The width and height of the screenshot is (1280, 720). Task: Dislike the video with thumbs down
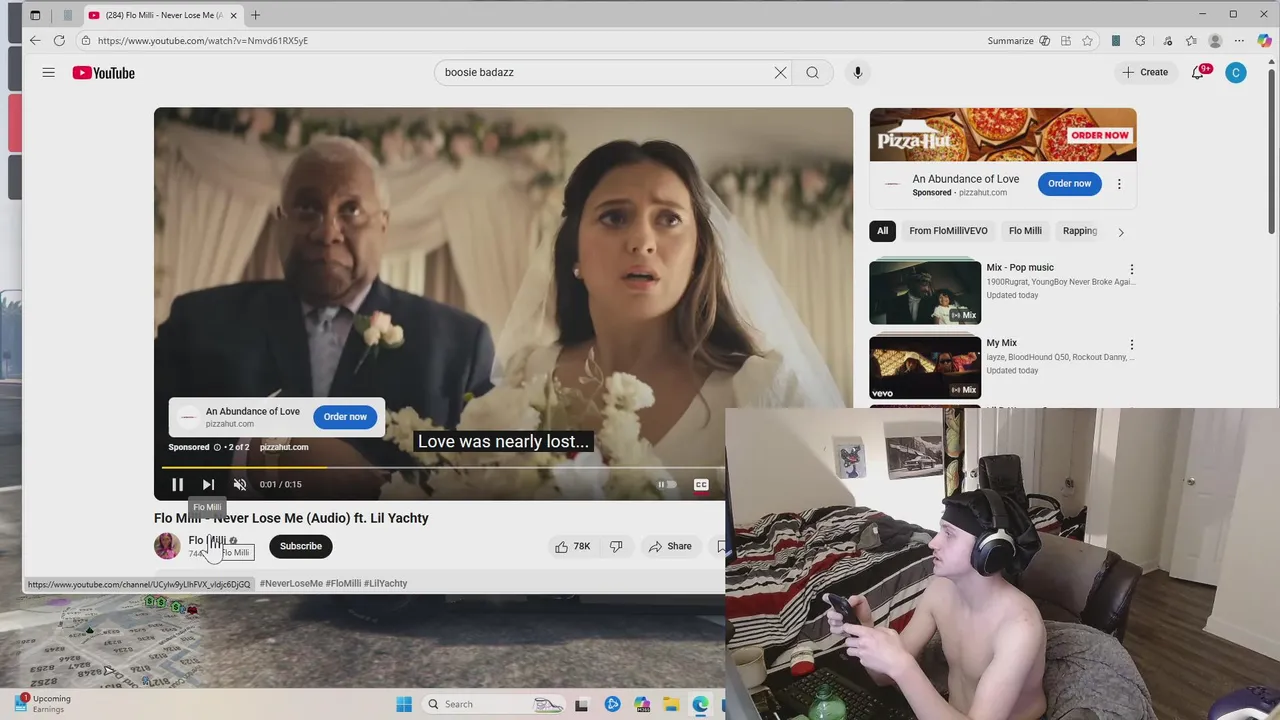[616, 546]
